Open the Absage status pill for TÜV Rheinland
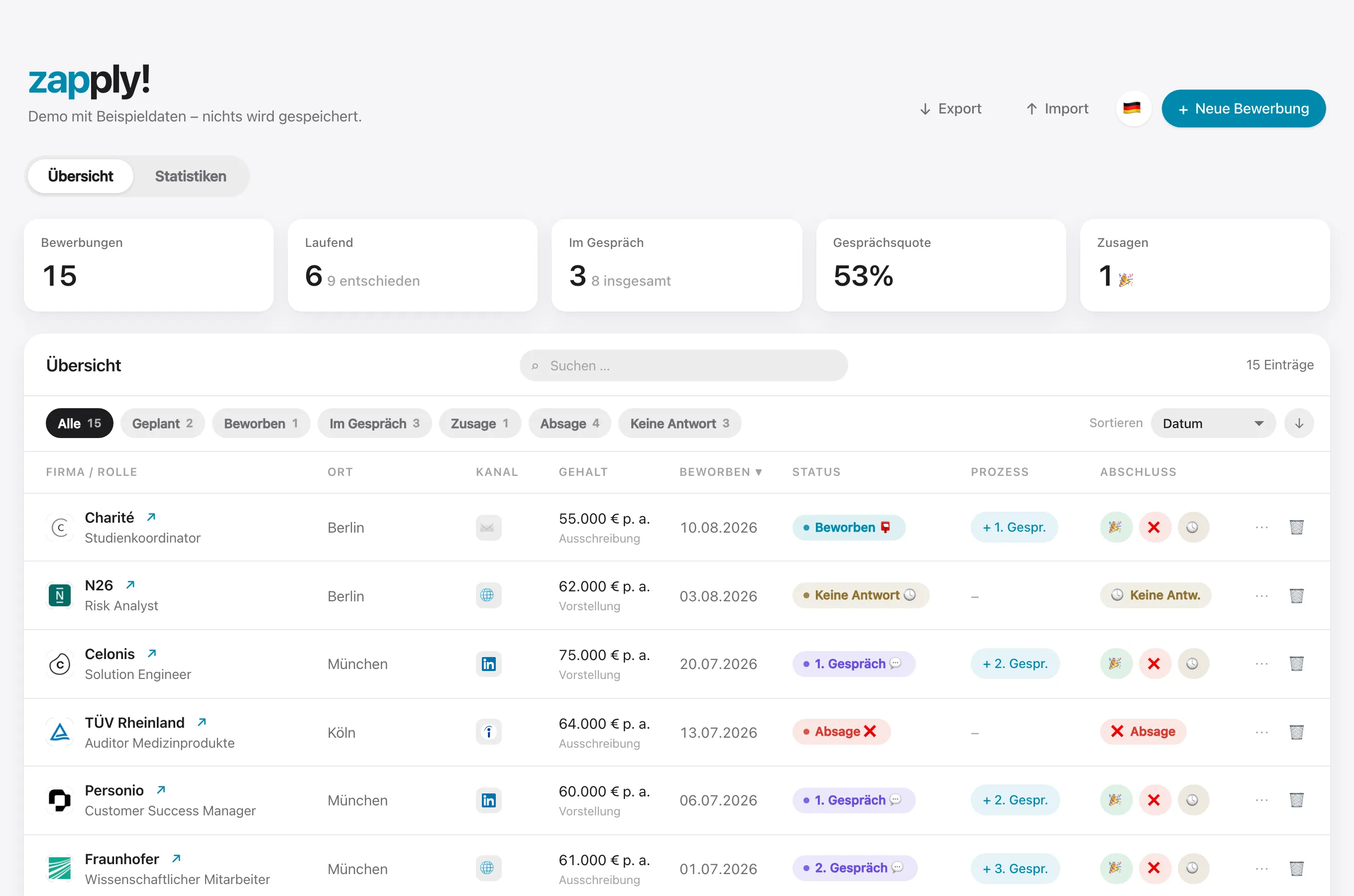The height and width of the screenshot is (896, 1354). pyautogui.click(x=841, y=731)
